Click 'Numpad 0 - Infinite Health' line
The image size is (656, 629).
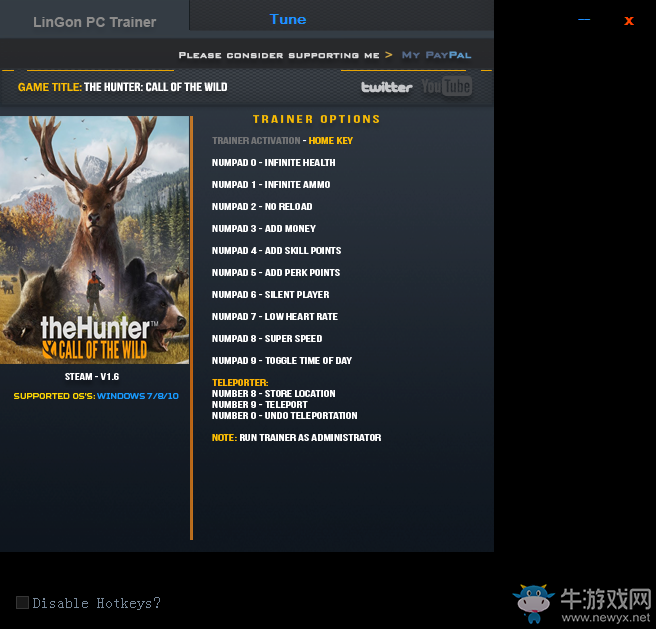[x=274, y=163]
